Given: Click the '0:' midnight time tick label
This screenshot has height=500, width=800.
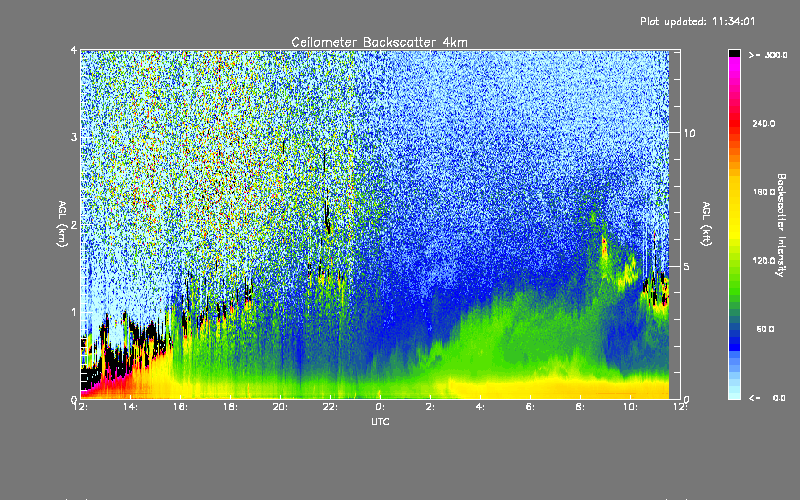Looking at the screenshot, I should point(381,407).
